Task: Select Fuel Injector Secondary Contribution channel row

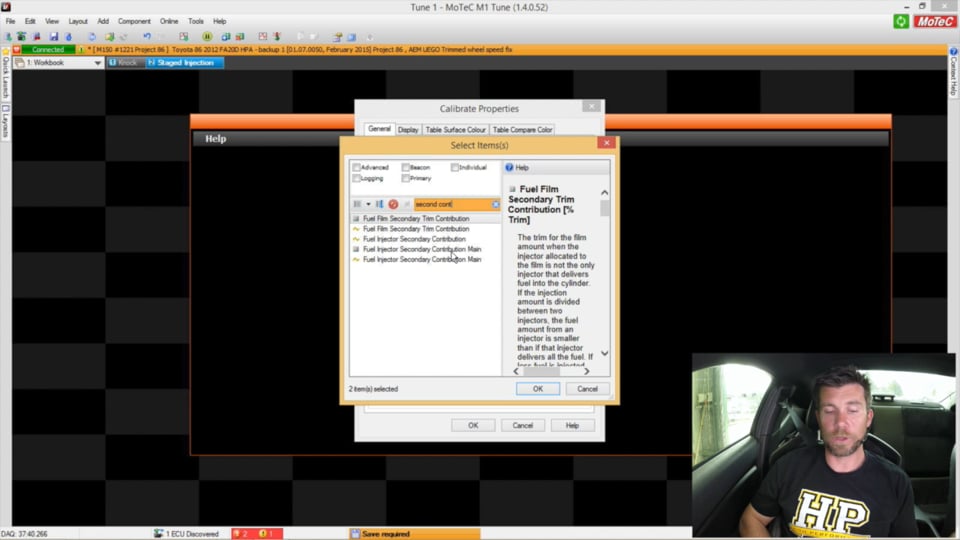Action: pos(425,239)
